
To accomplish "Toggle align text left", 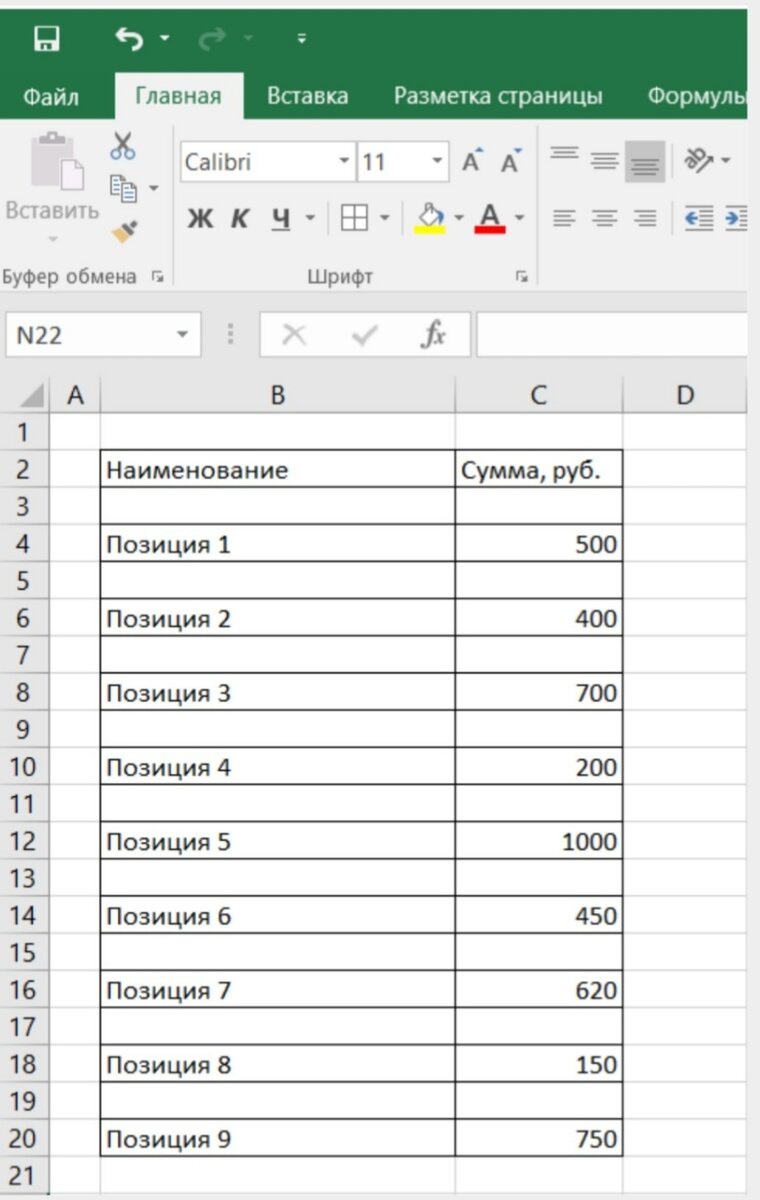I will (565, 218).
